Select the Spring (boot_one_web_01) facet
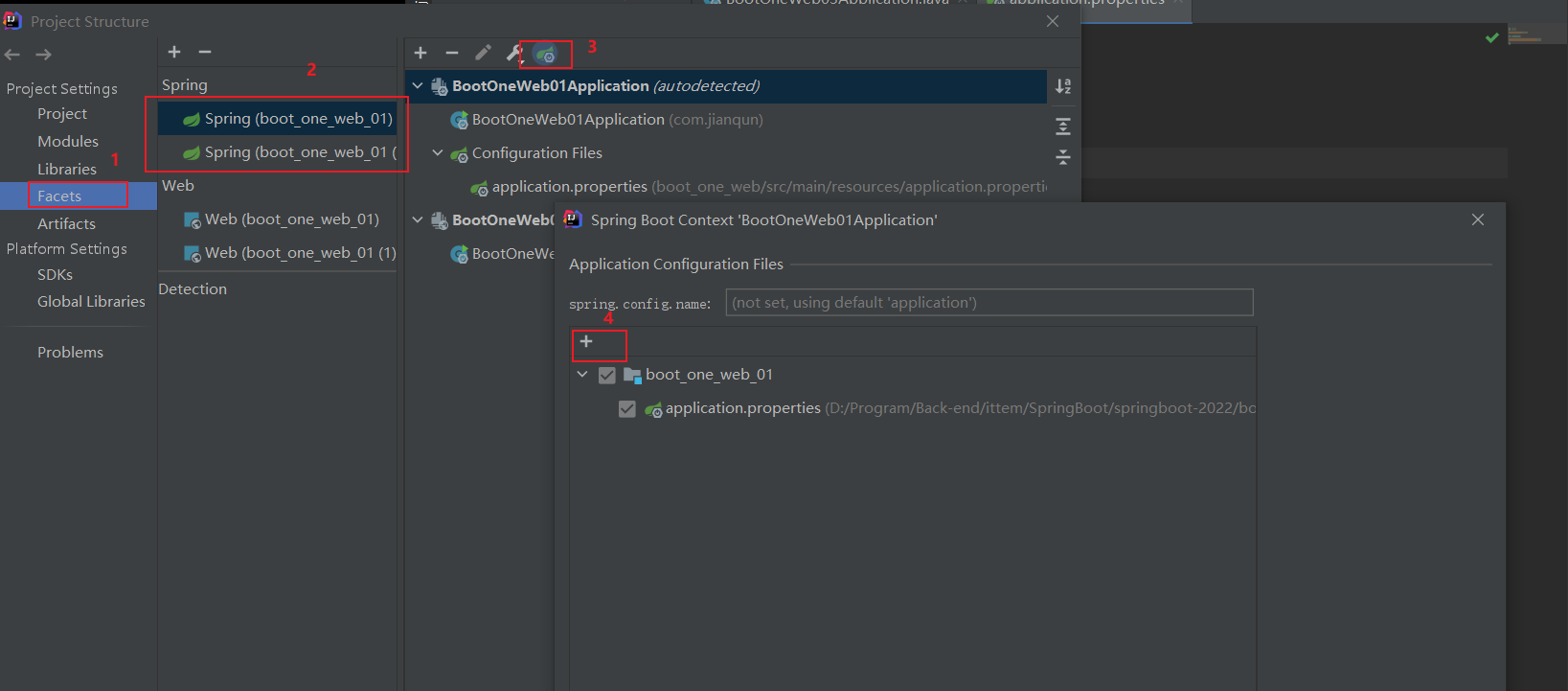 pos(278,119)
